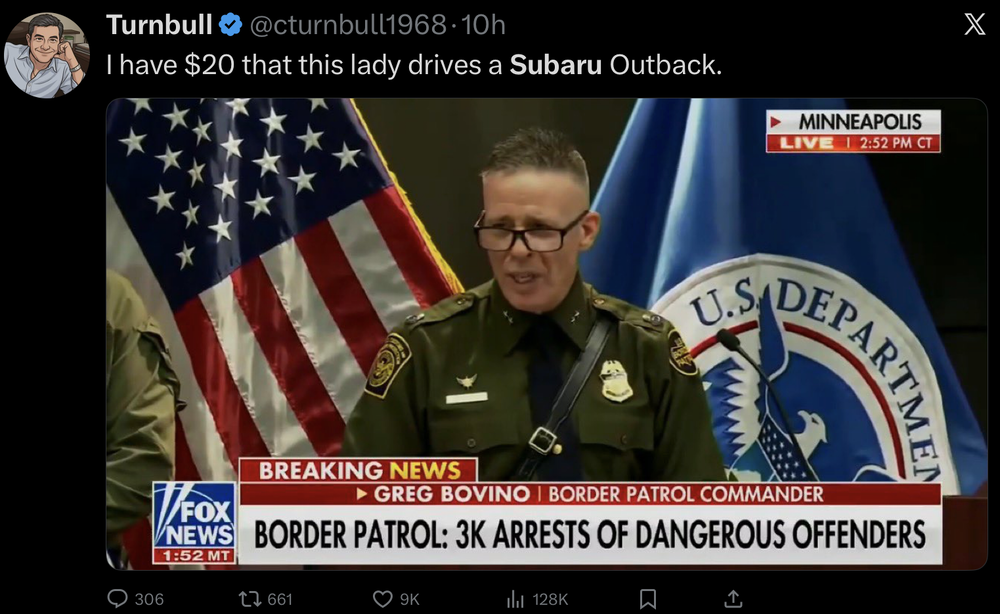
Task: Open the 306 replies count
Action: pos(149,599)
